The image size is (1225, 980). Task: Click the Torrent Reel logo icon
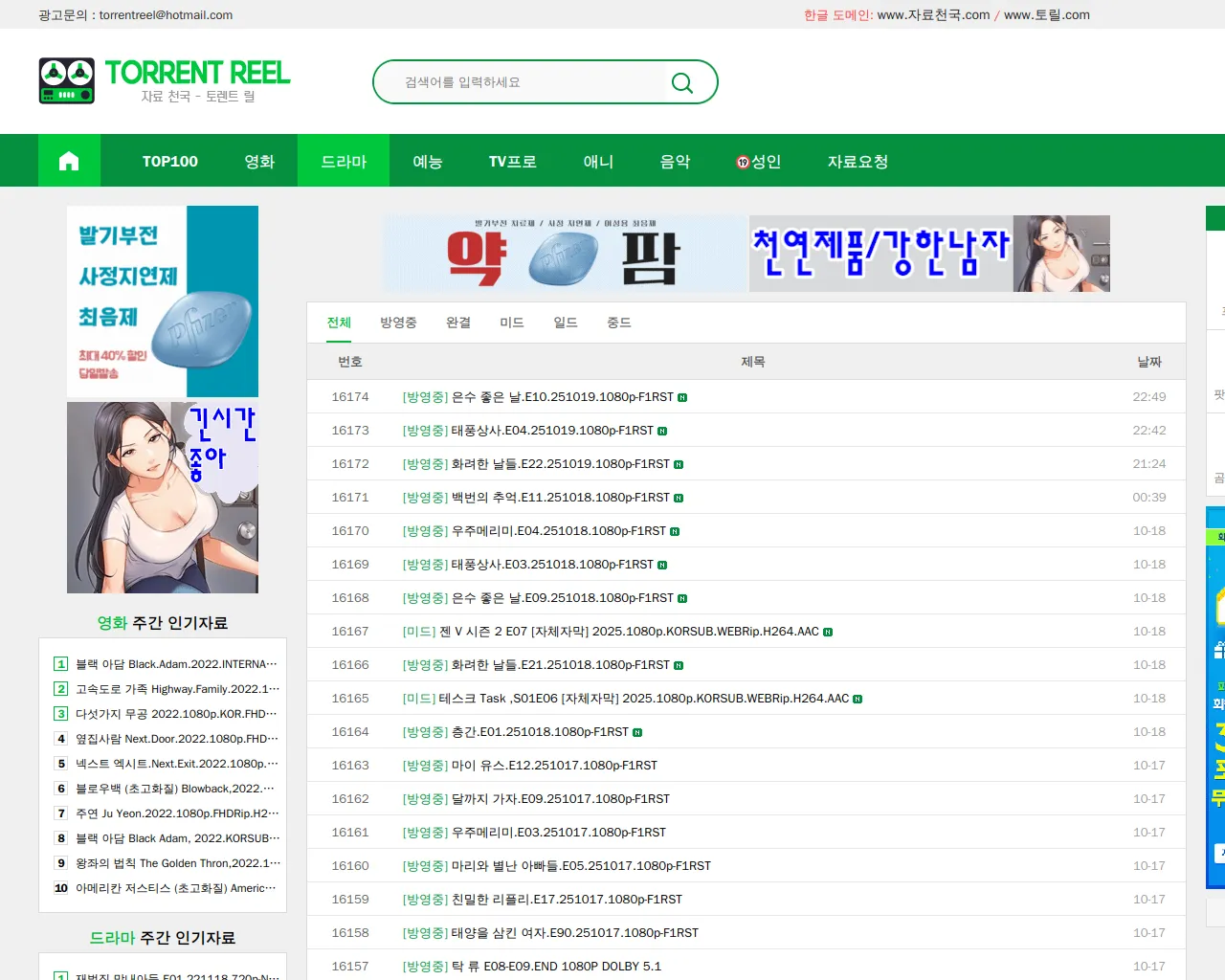coord(67,81)
